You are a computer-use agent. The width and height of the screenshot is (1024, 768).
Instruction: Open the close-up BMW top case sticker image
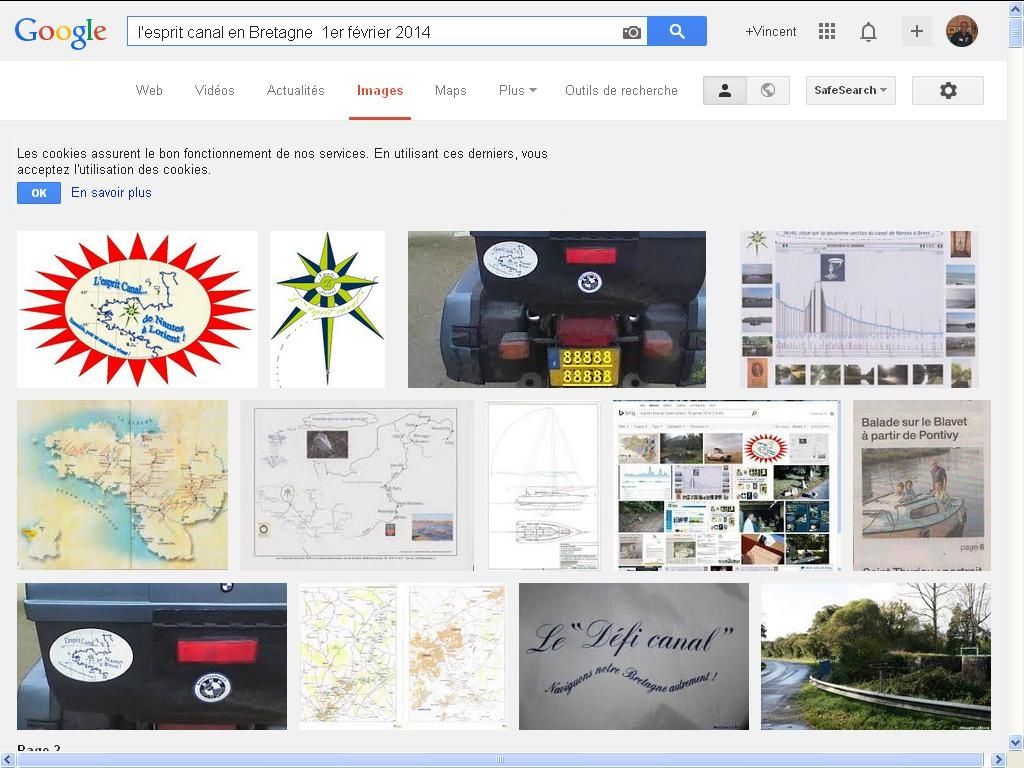(x=152, y=656)
